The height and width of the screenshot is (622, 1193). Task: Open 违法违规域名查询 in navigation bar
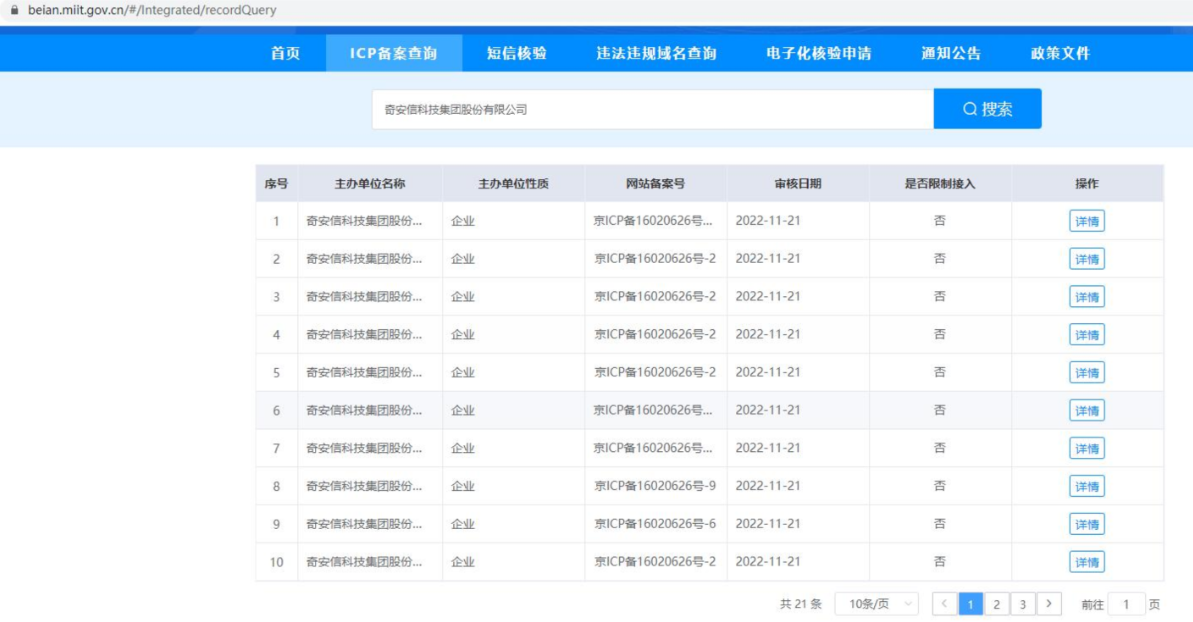click(656, 54)
